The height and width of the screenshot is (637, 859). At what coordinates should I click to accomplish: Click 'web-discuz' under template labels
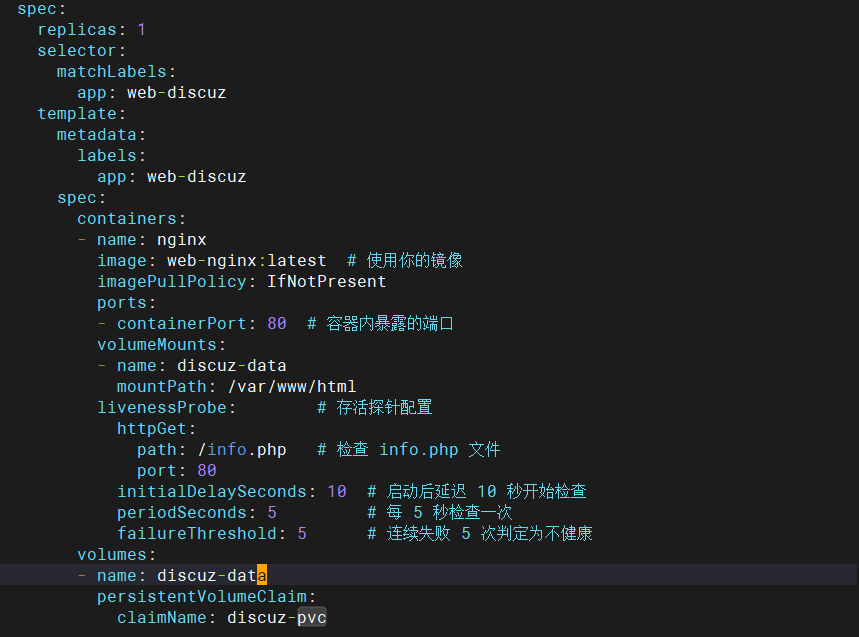pos(197,177)
